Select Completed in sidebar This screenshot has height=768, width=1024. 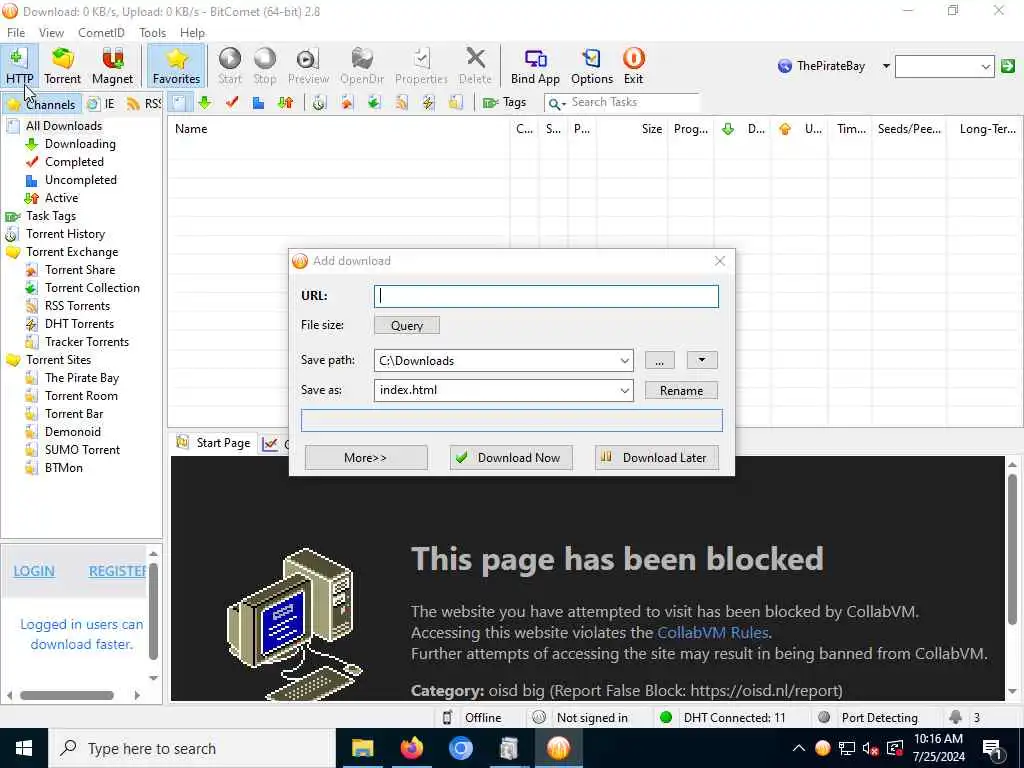click(74, 162)
